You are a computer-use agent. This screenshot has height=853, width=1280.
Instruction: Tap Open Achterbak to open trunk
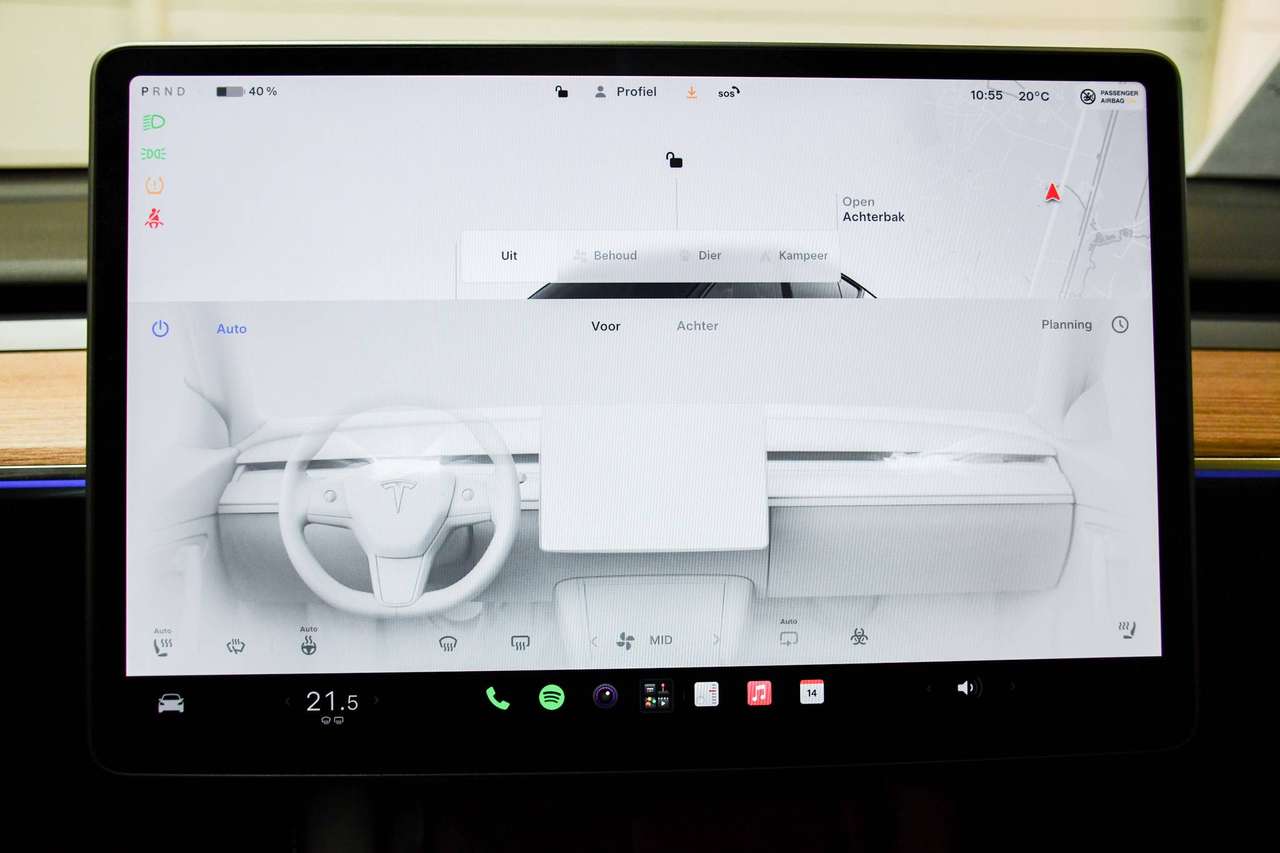[873, 209]
